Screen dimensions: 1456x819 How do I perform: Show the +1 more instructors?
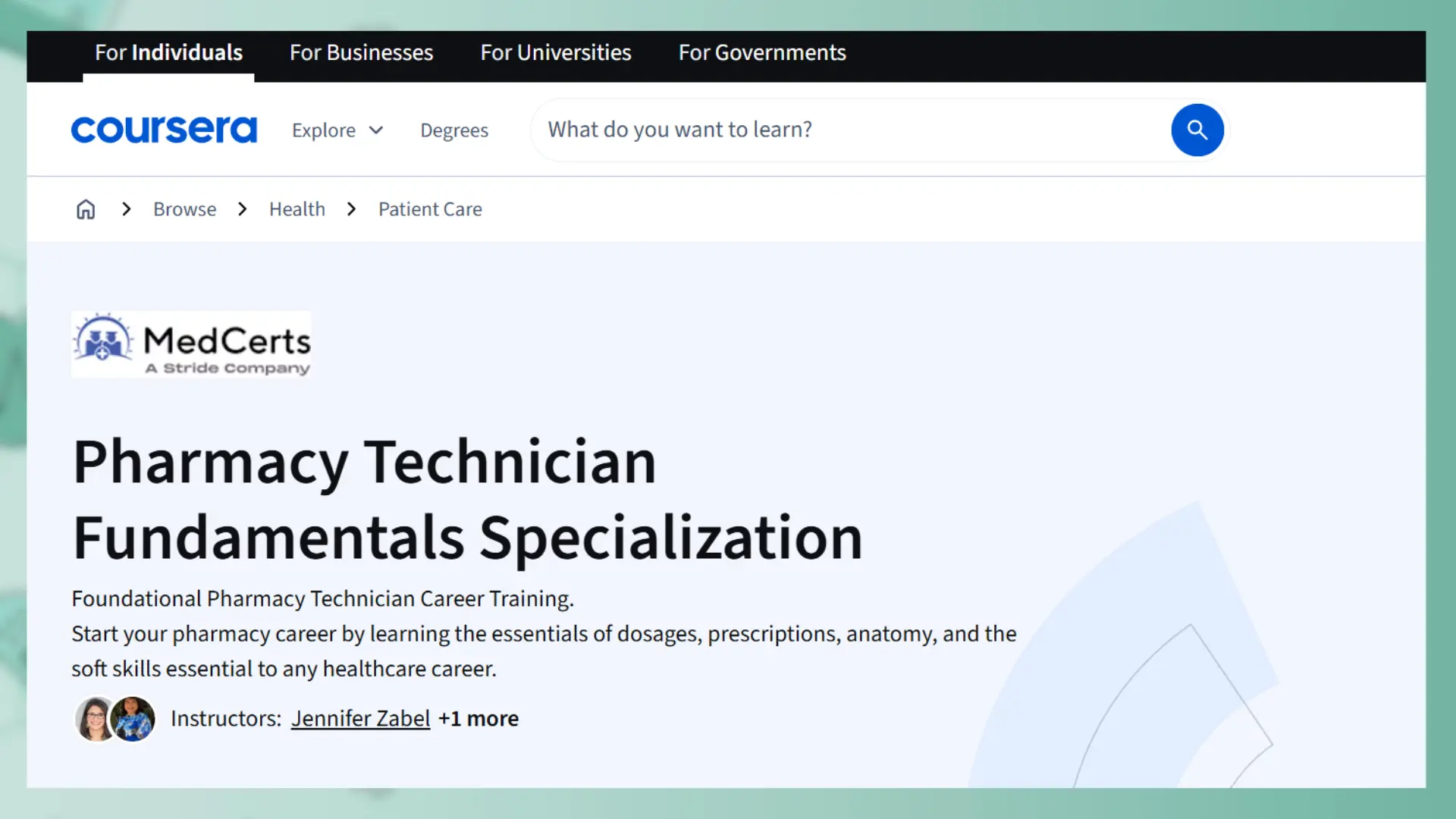pos(479,718)
